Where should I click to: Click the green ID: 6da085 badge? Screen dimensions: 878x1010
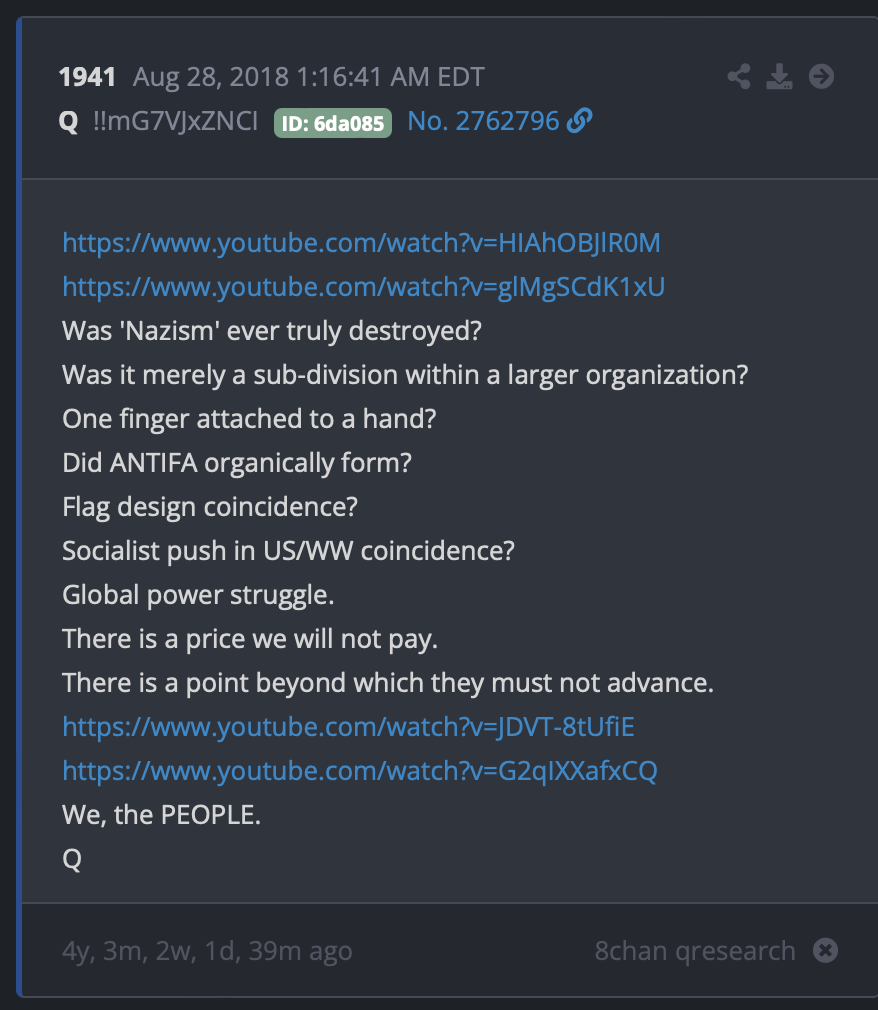pos(332,122)
